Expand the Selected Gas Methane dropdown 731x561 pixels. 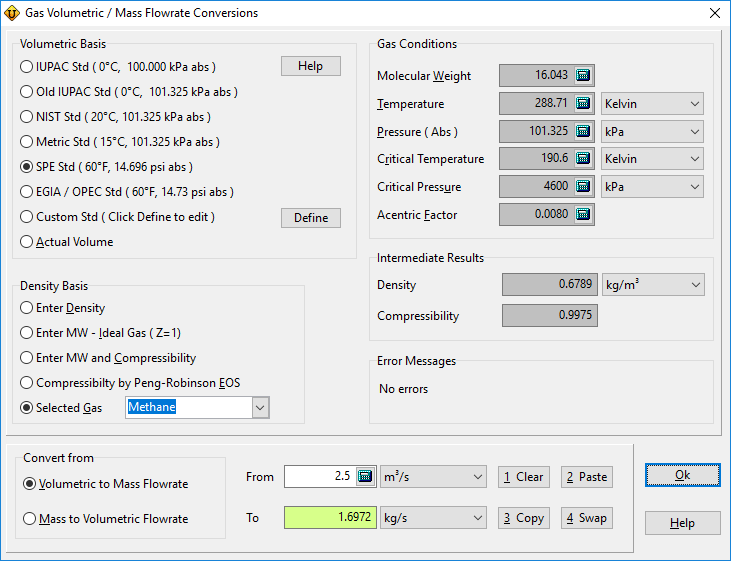pyautogui.click(x=260, y=408)
